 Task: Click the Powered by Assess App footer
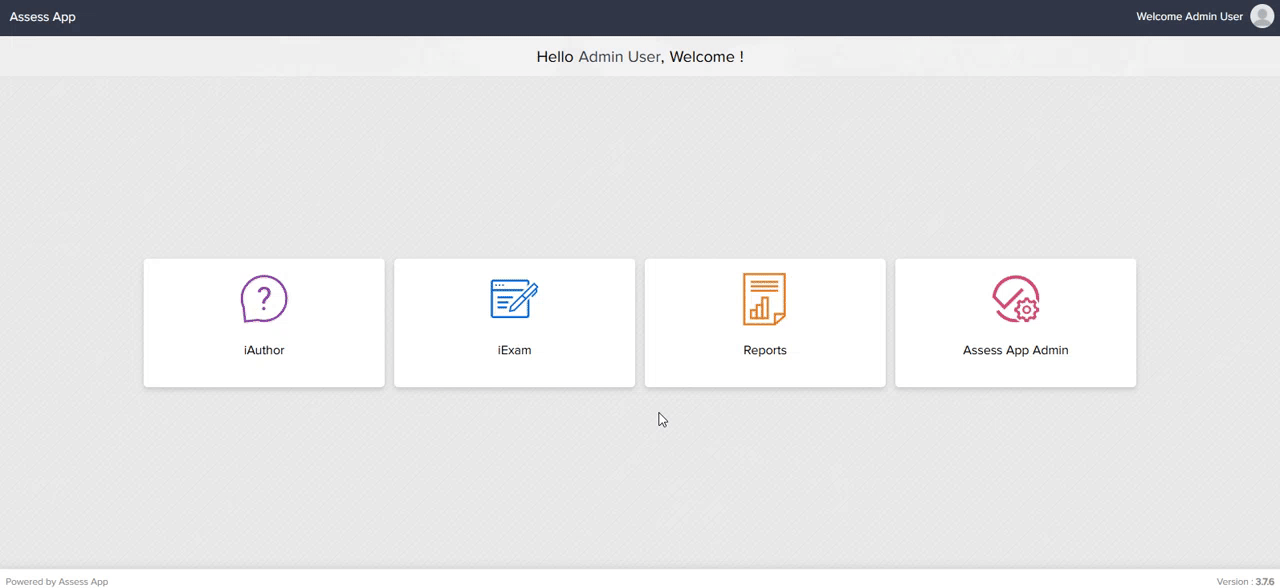[x=57, y=581]
